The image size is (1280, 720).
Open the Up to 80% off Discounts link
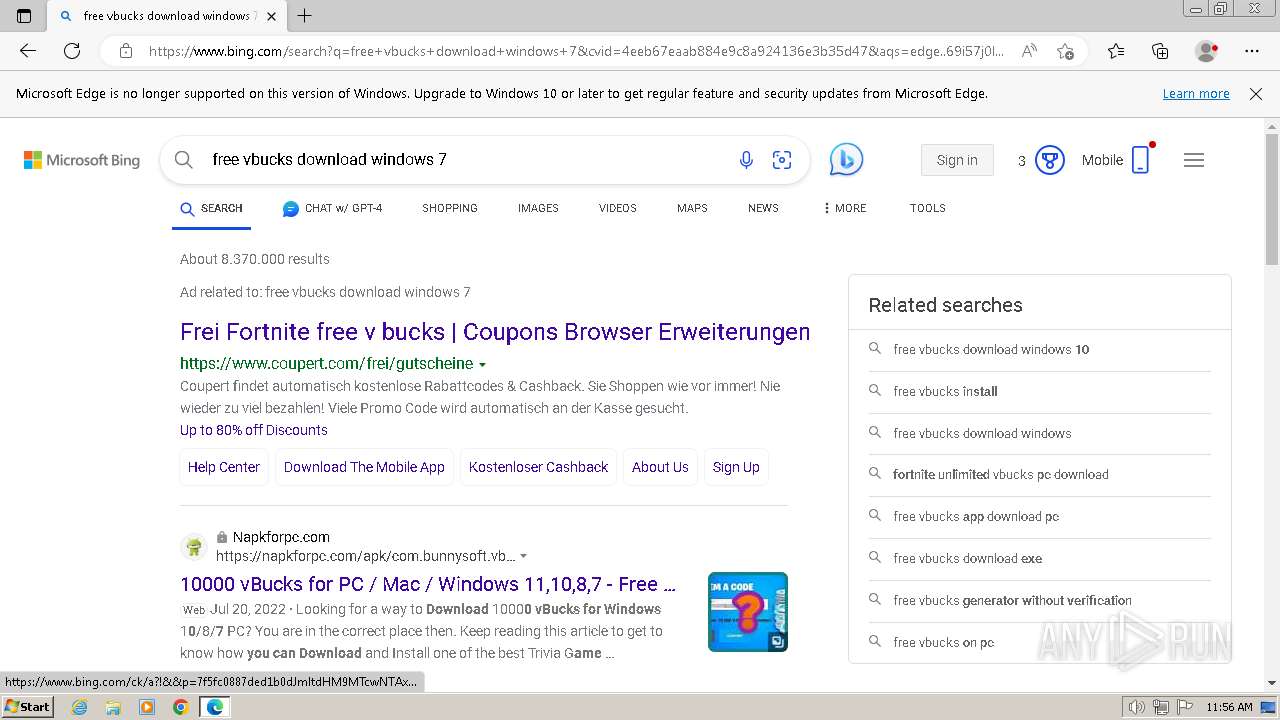click(x=254, y=430)
